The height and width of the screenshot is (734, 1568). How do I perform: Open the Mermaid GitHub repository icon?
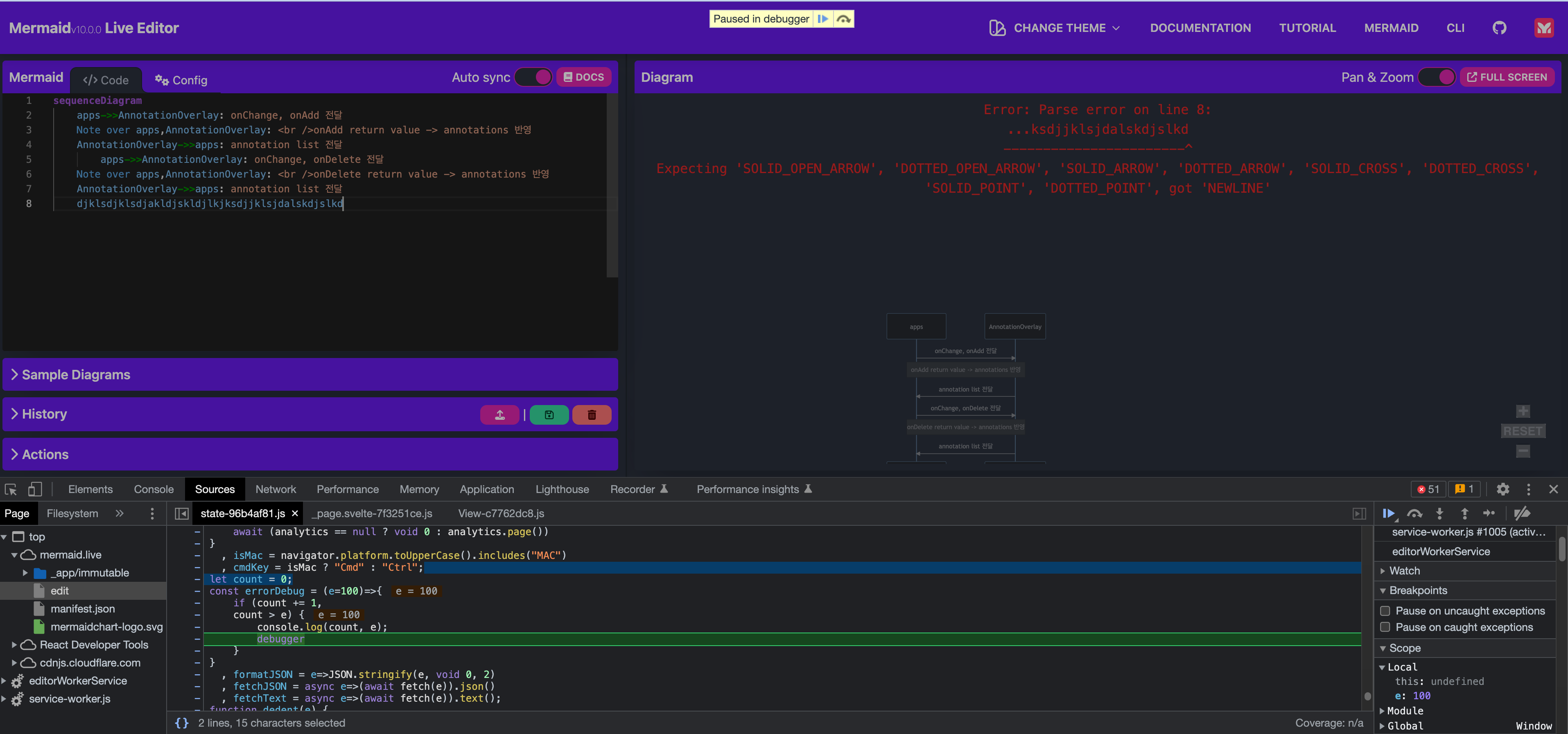pos(1499,27)
